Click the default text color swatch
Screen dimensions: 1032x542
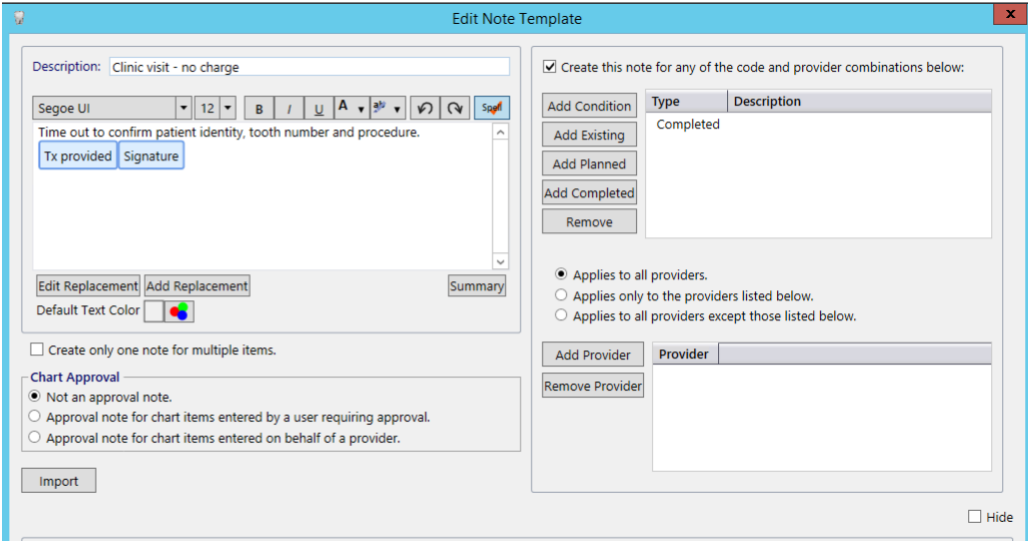[x=153, y=311]
